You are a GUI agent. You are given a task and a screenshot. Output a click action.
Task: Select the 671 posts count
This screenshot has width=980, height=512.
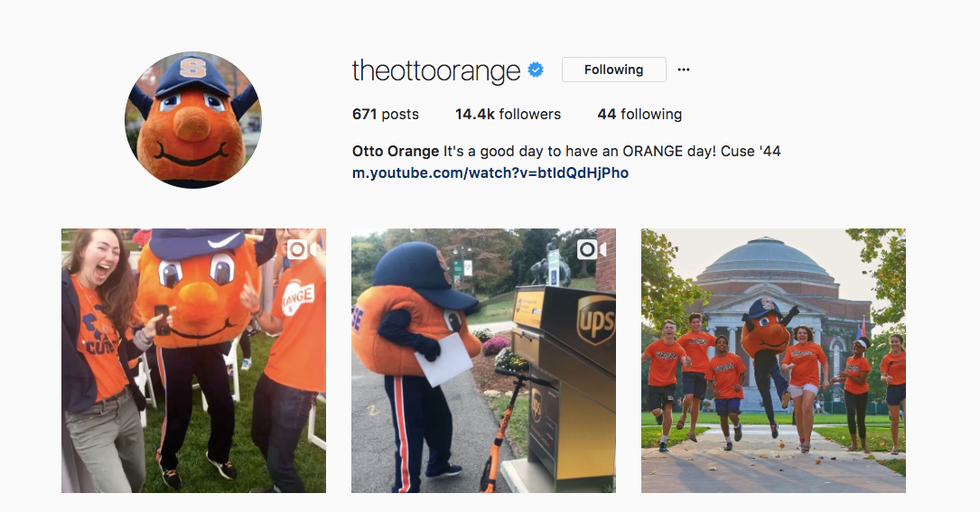(385, 114)
